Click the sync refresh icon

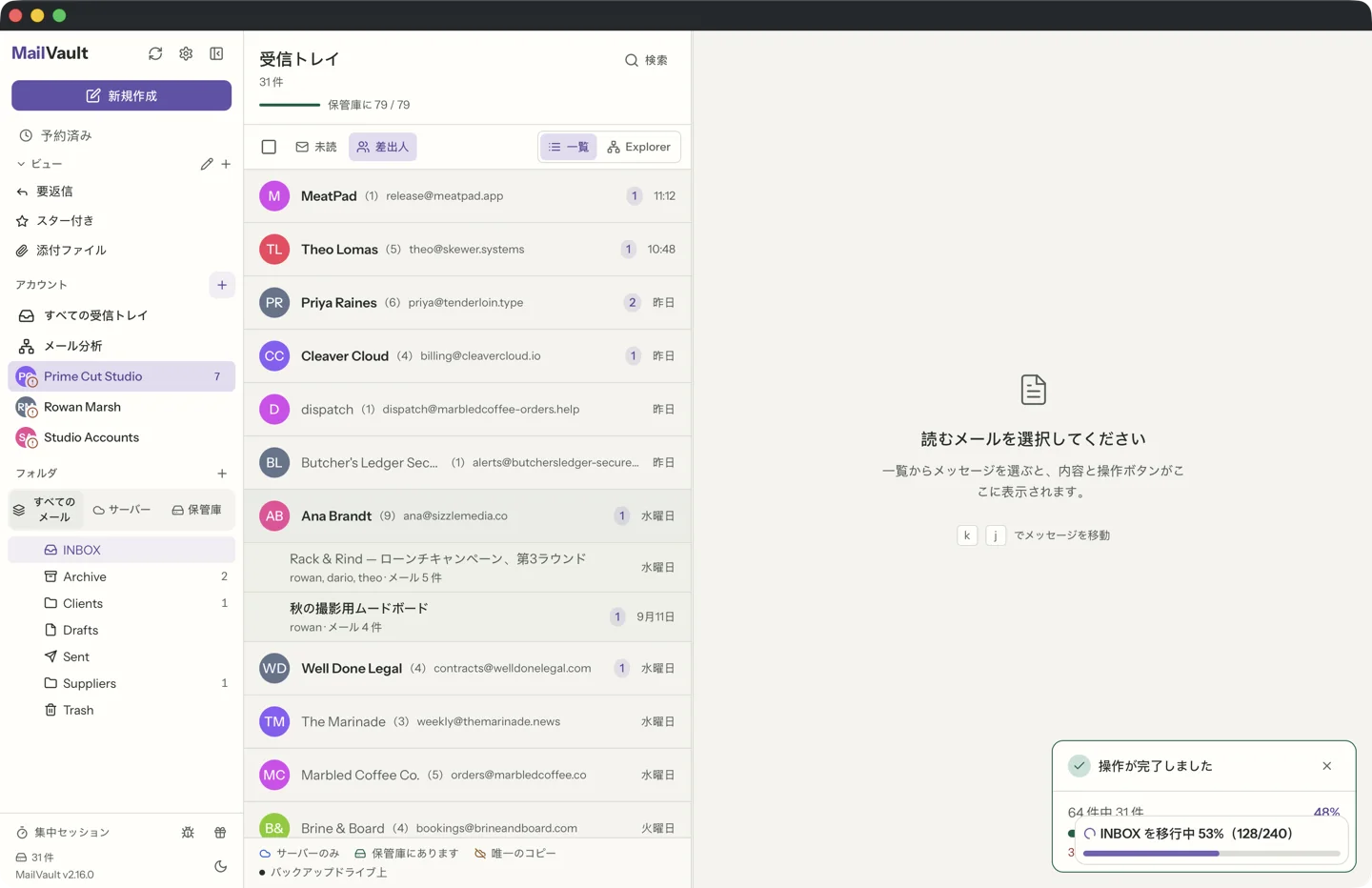(x=155, y=53)
